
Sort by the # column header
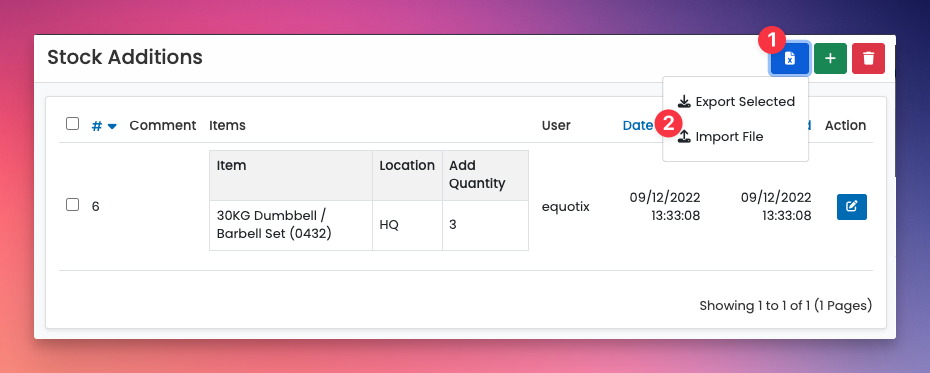[x=97, y=126]
